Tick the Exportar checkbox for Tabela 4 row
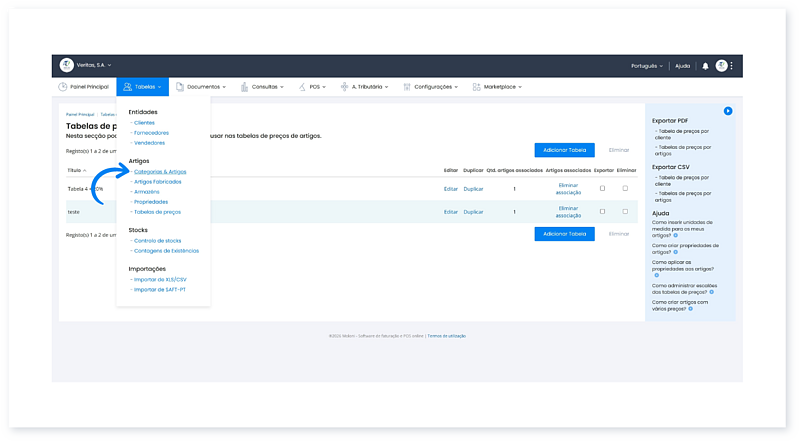 pos(602,188)
